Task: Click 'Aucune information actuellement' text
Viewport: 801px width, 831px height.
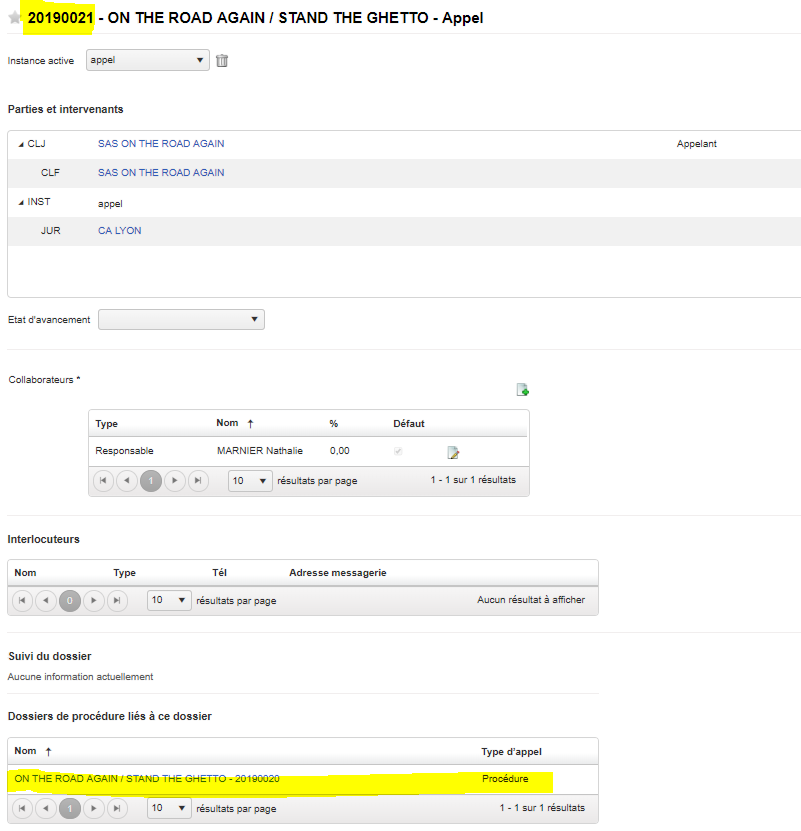Action: coord(80,677)
